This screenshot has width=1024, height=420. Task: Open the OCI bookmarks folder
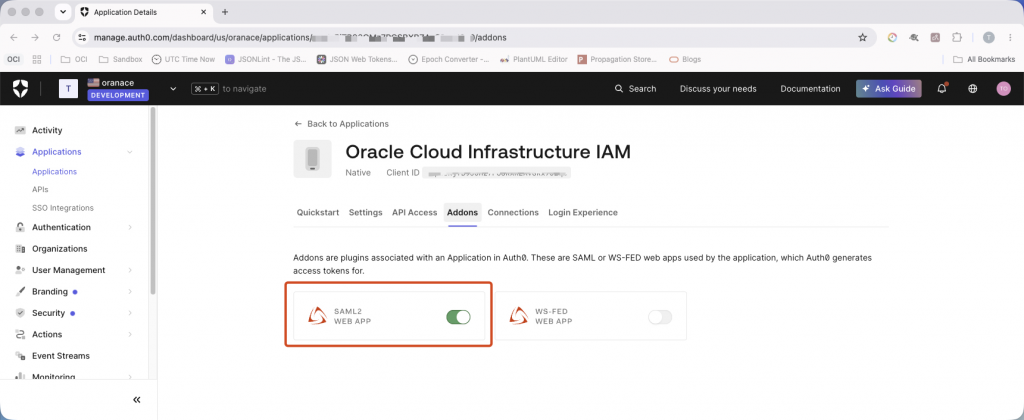[74, 59]
